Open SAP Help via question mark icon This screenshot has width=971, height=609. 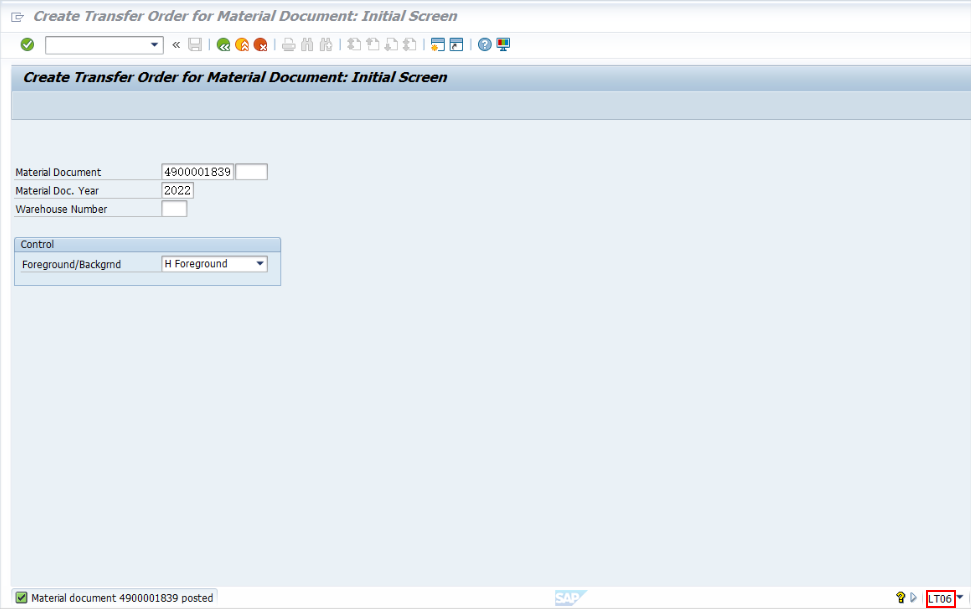coord(485,44)
